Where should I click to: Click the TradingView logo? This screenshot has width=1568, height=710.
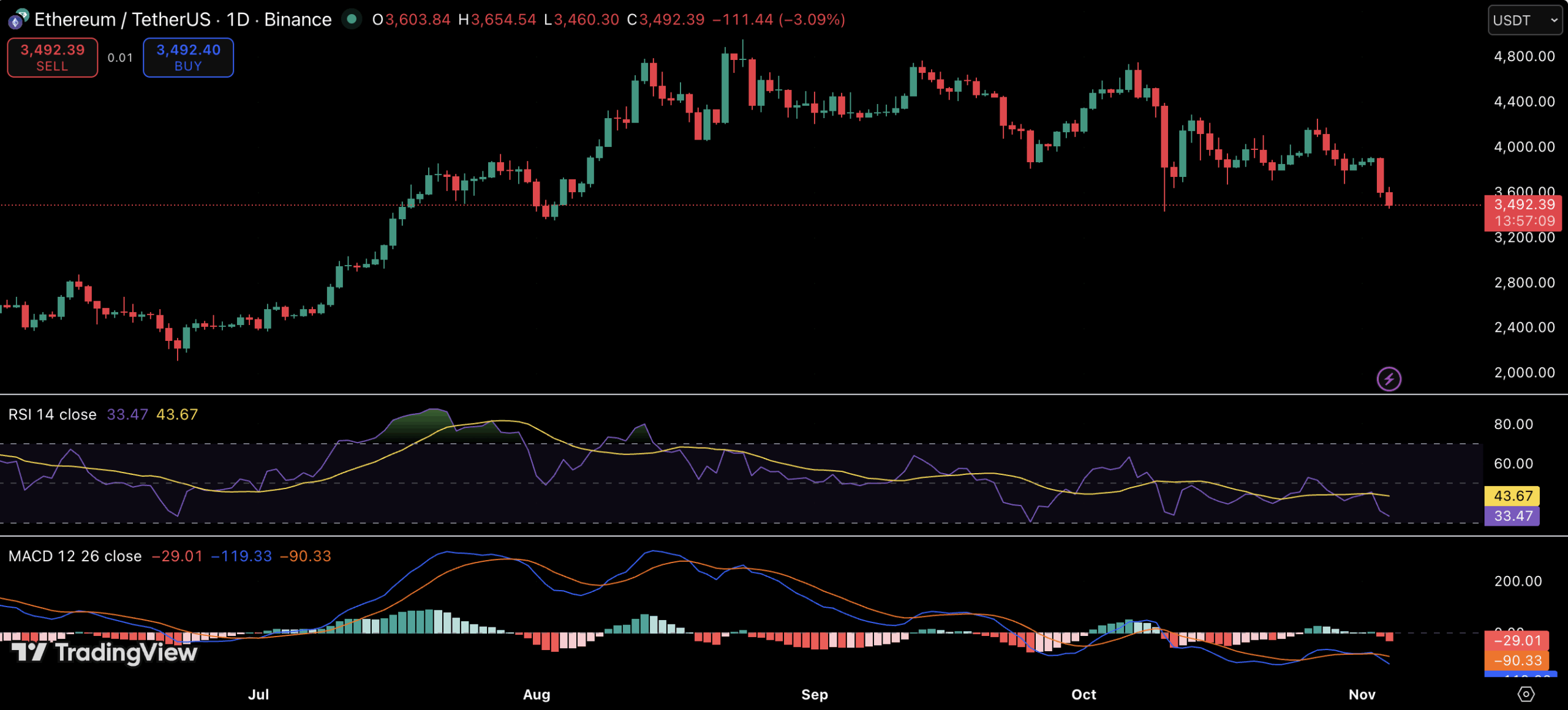(105, 652)
